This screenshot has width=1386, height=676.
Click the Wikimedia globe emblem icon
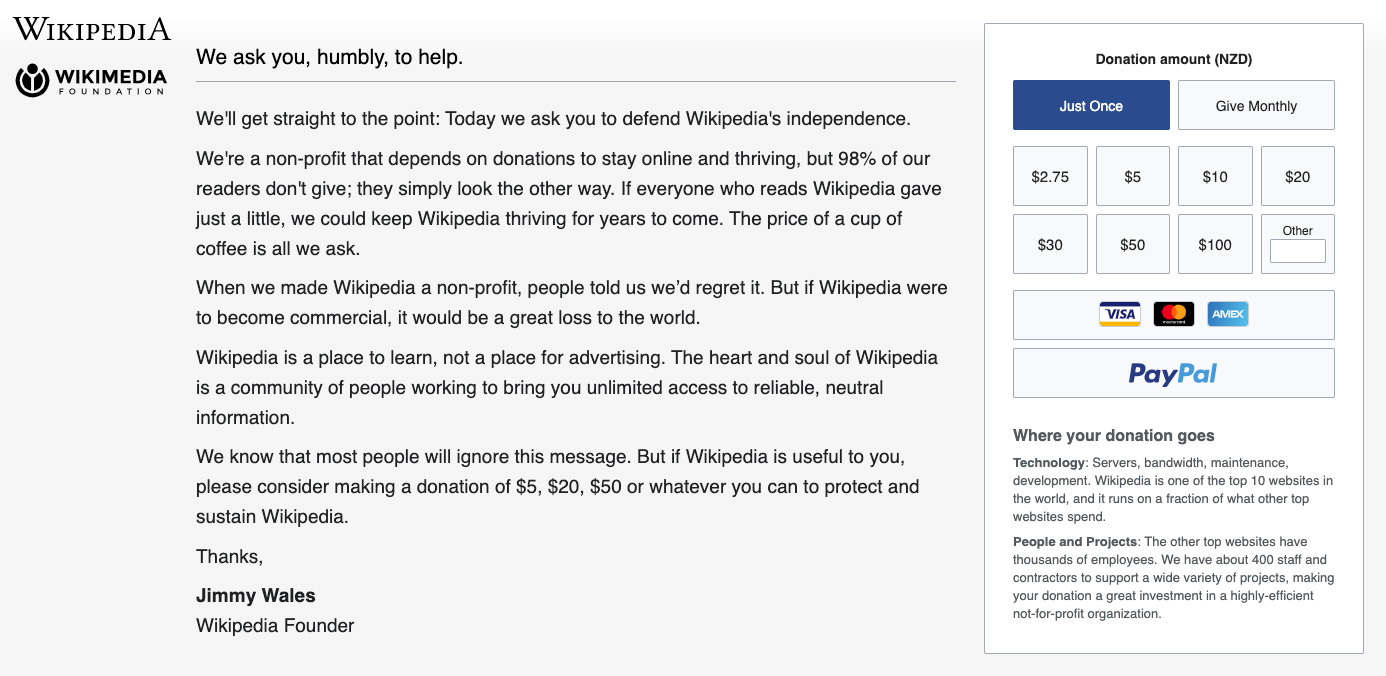[31, 81]
